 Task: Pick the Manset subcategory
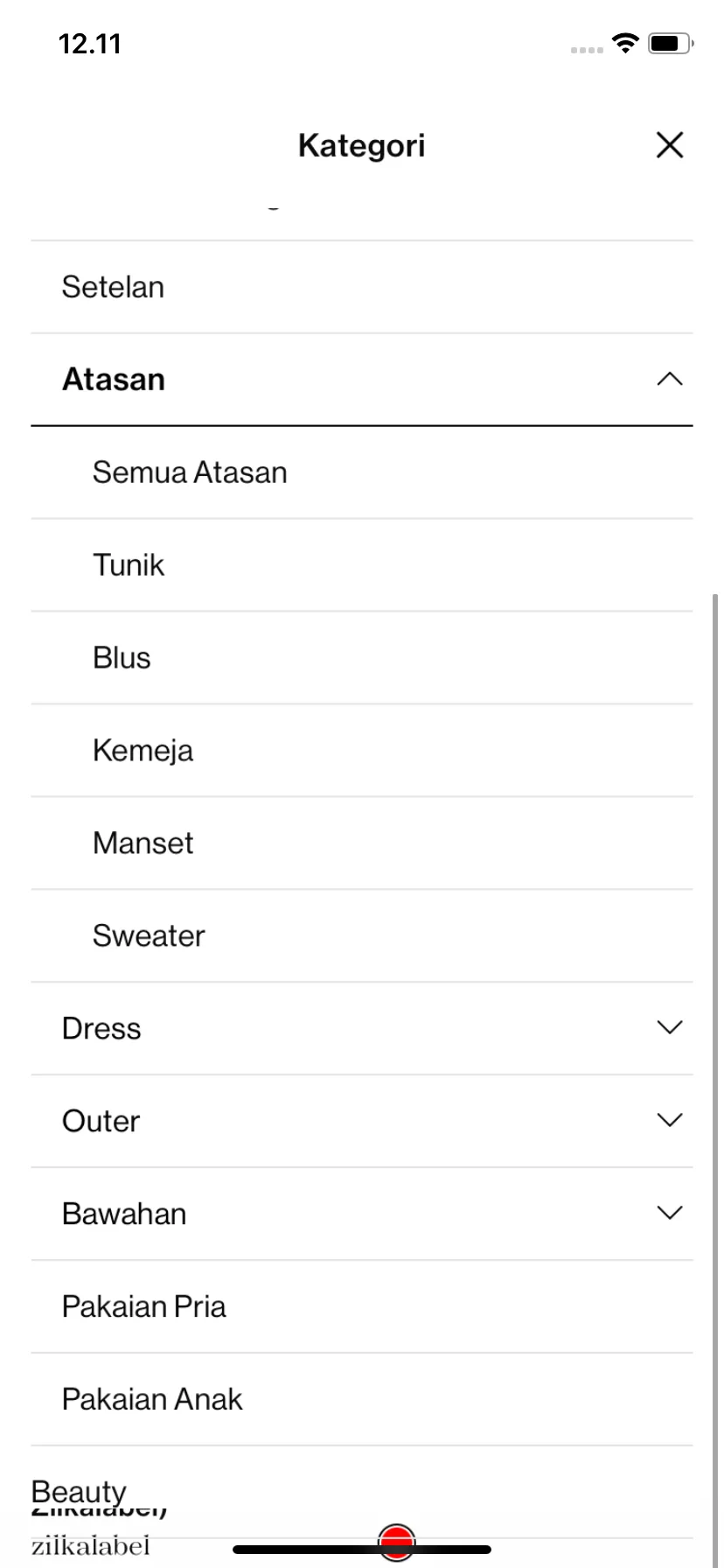click(x=362, y=843)
